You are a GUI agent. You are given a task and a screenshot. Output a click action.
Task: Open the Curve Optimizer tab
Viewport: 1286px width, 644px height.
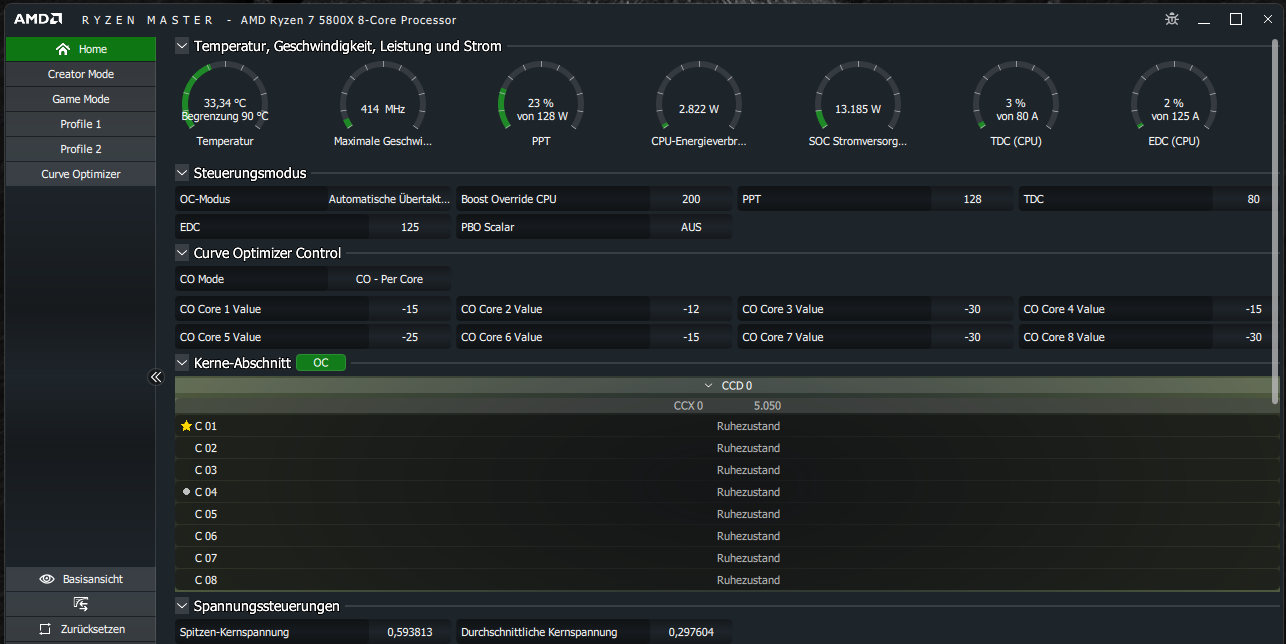click(x=81, y=174)
